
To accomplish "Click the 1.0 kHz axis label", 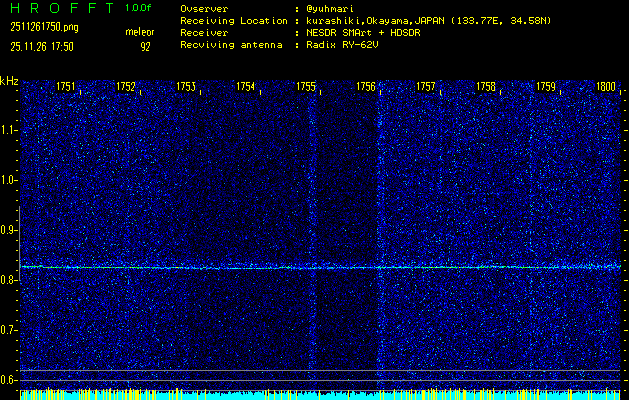I will 9,180.
